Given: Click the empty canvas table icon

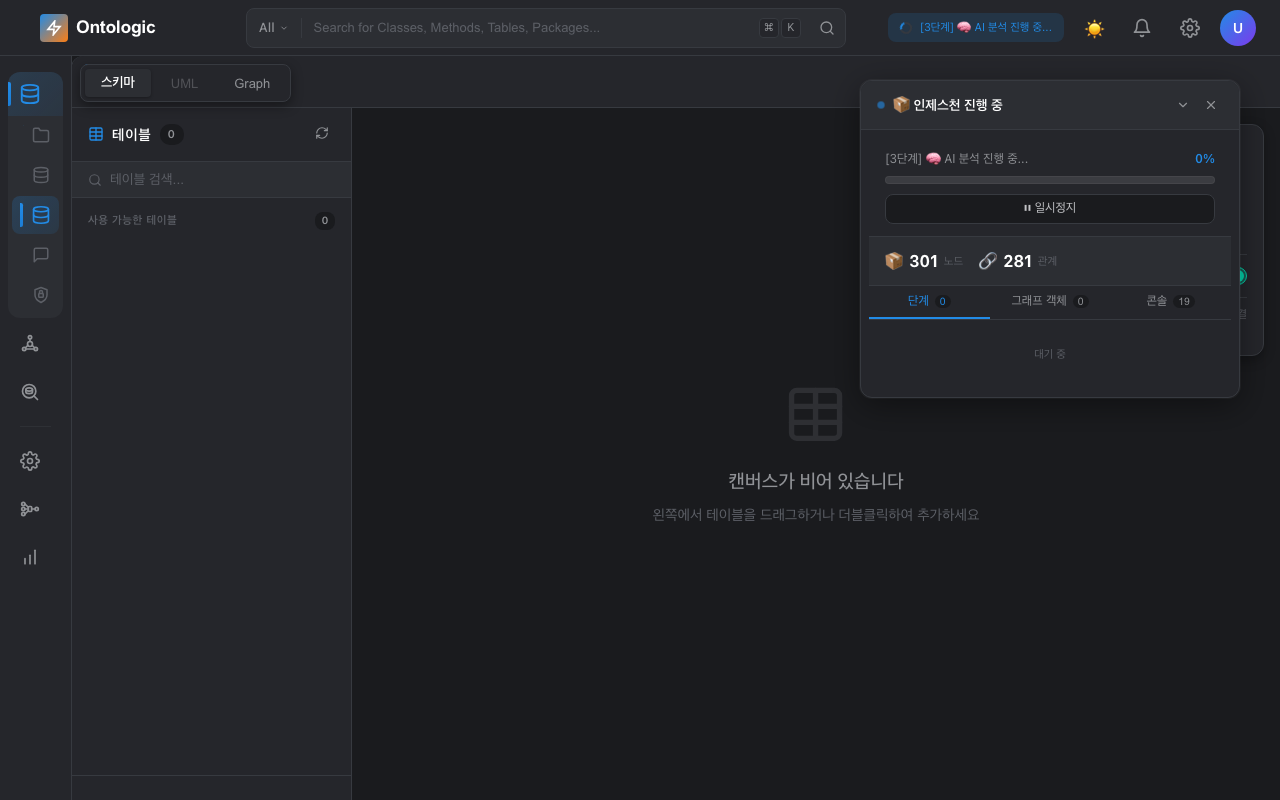Looking at the screenshot, I should pos(815,414).
